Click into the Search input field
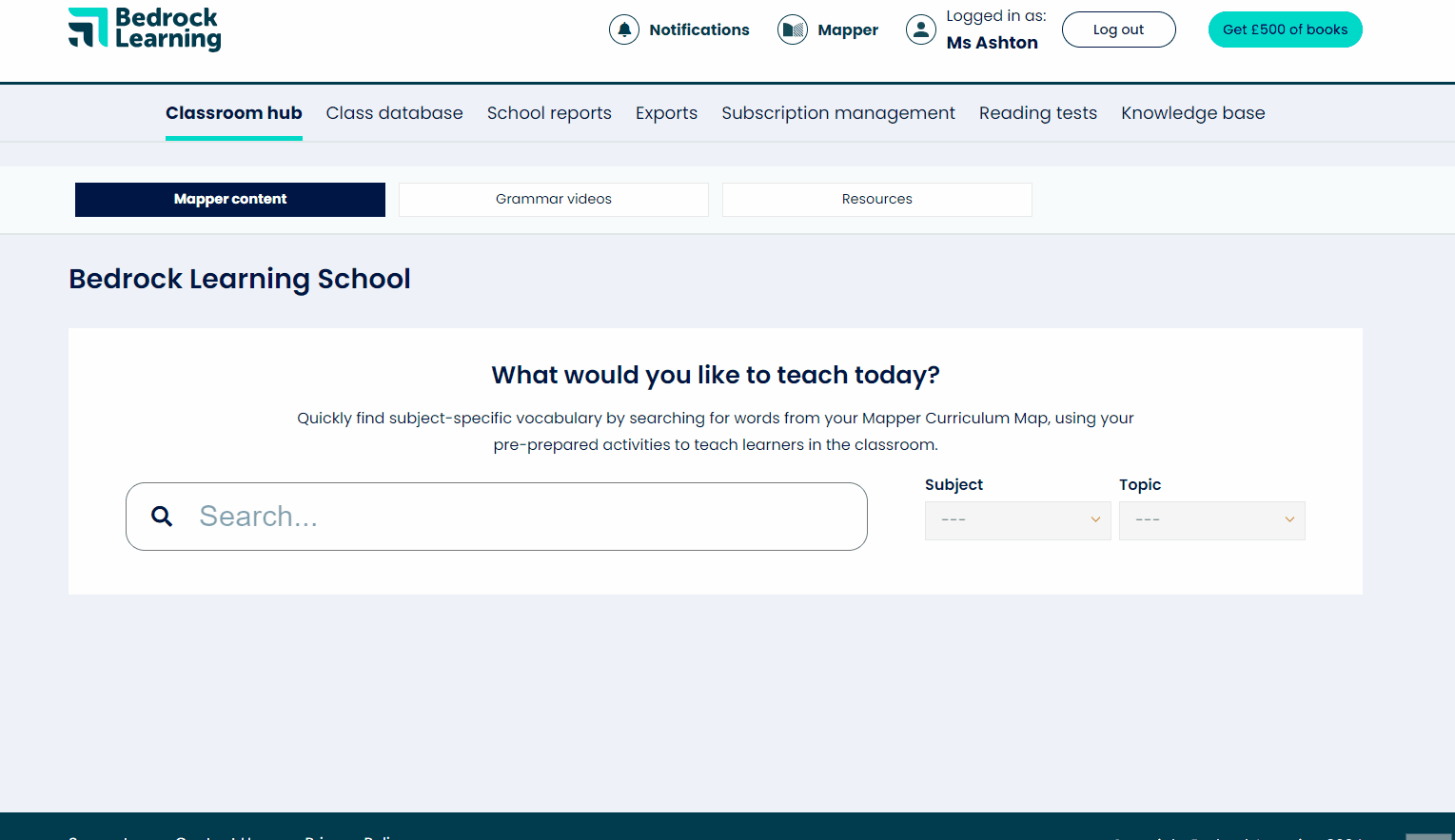 click(497, 517)
